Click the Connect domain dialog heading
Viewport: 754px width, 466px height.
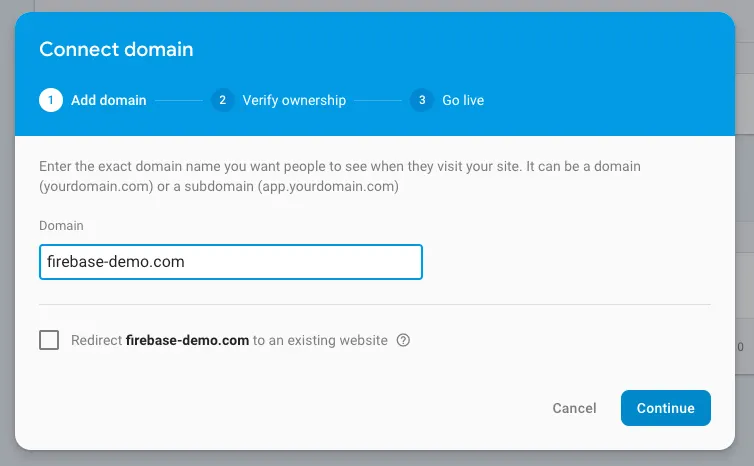116,49
